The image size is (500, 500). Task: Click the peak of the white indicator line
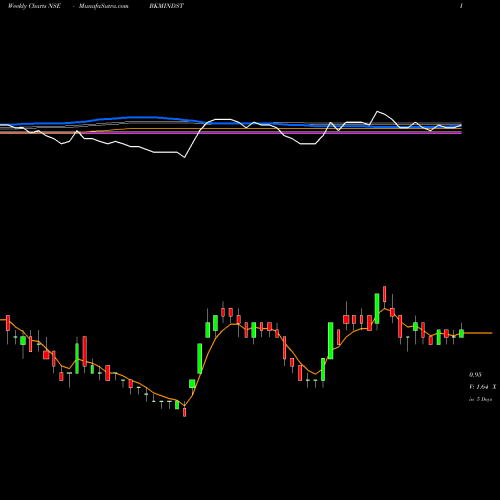[377, 111]
